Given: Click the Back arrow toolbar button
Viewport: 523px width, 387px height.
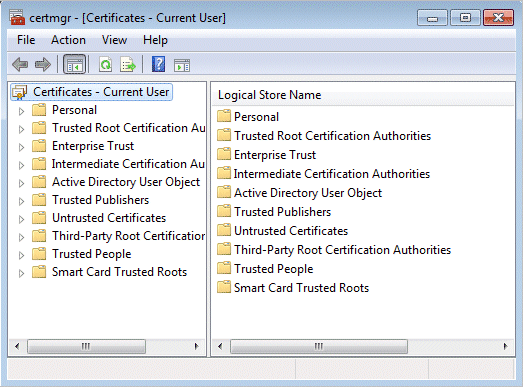Looking at the screenshot, I should [20, 64].
